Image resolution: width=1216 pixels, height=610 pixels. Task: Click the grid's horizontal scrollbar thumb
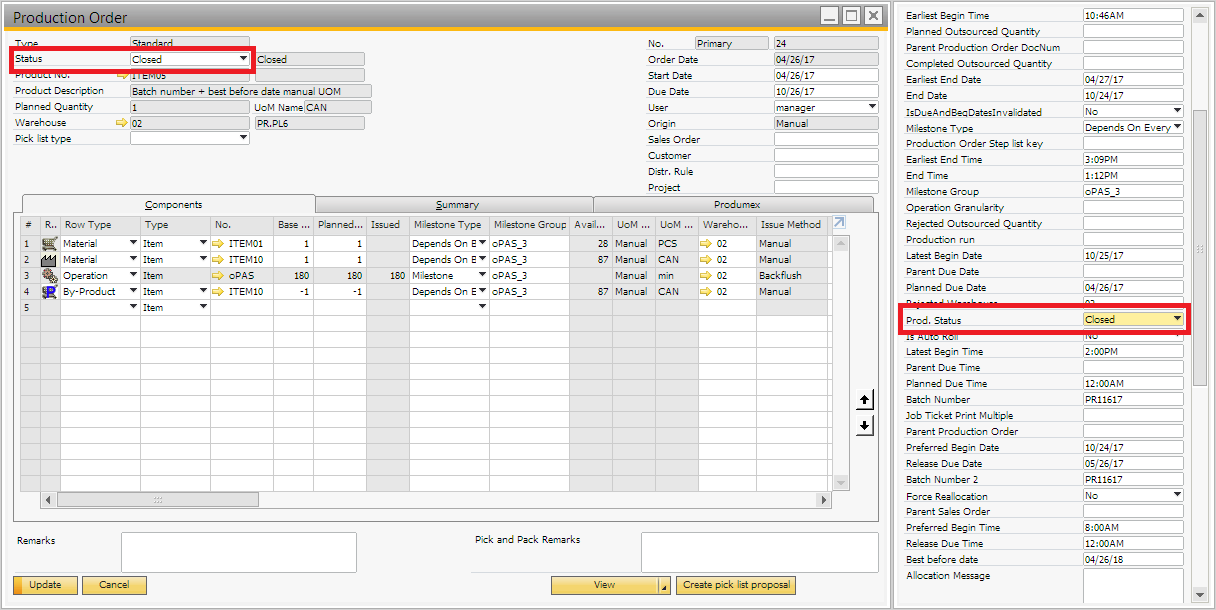point(157,500)
